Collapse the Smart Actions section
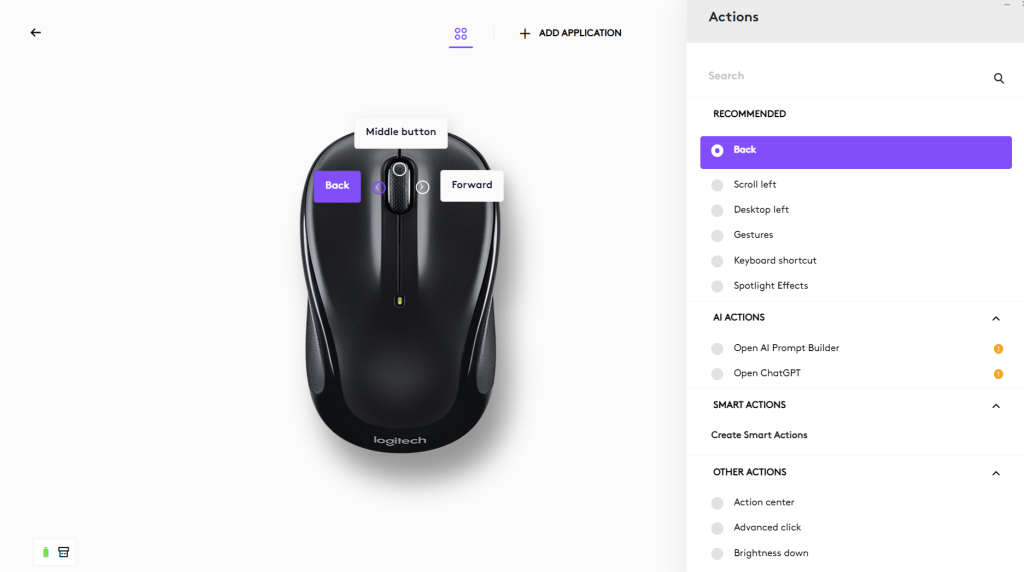 coord(995,406)
